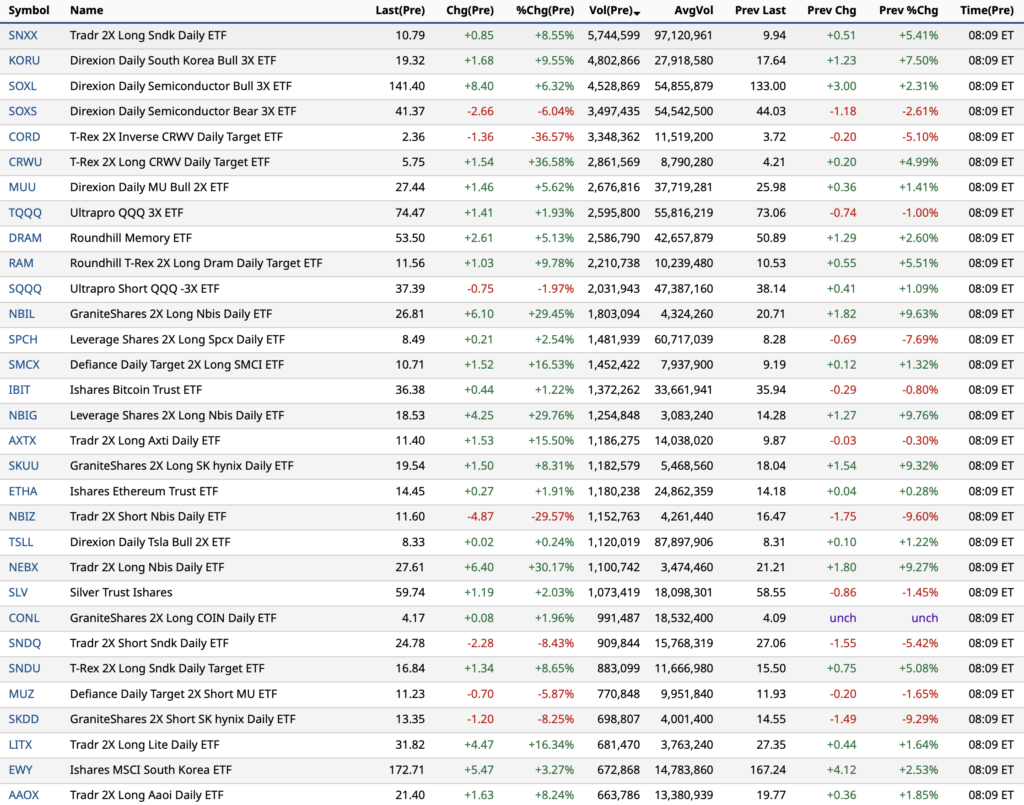Click the purple 'unch' Prev Chg for CONL
This screenshot has height=805, width=1024.
pyautogui.click(x=842, y=618)
